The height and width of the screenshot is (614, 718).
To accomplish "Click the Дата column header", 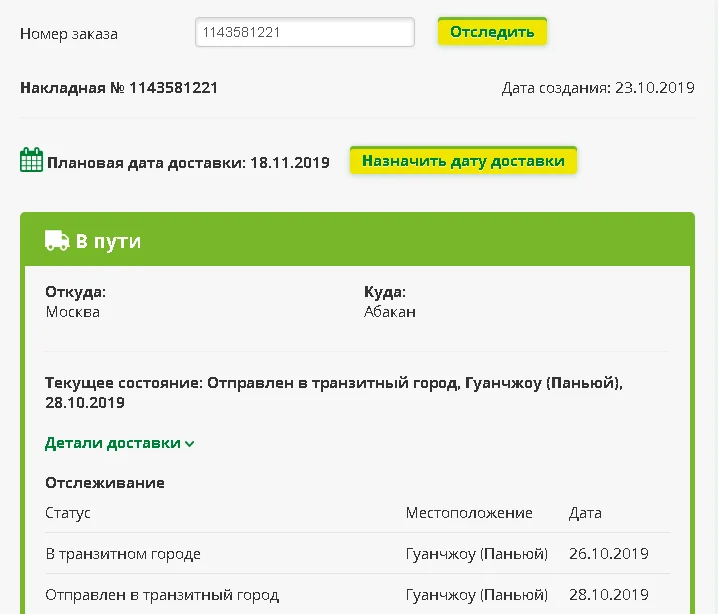I will pyautogui.click(x=585, y=513).
